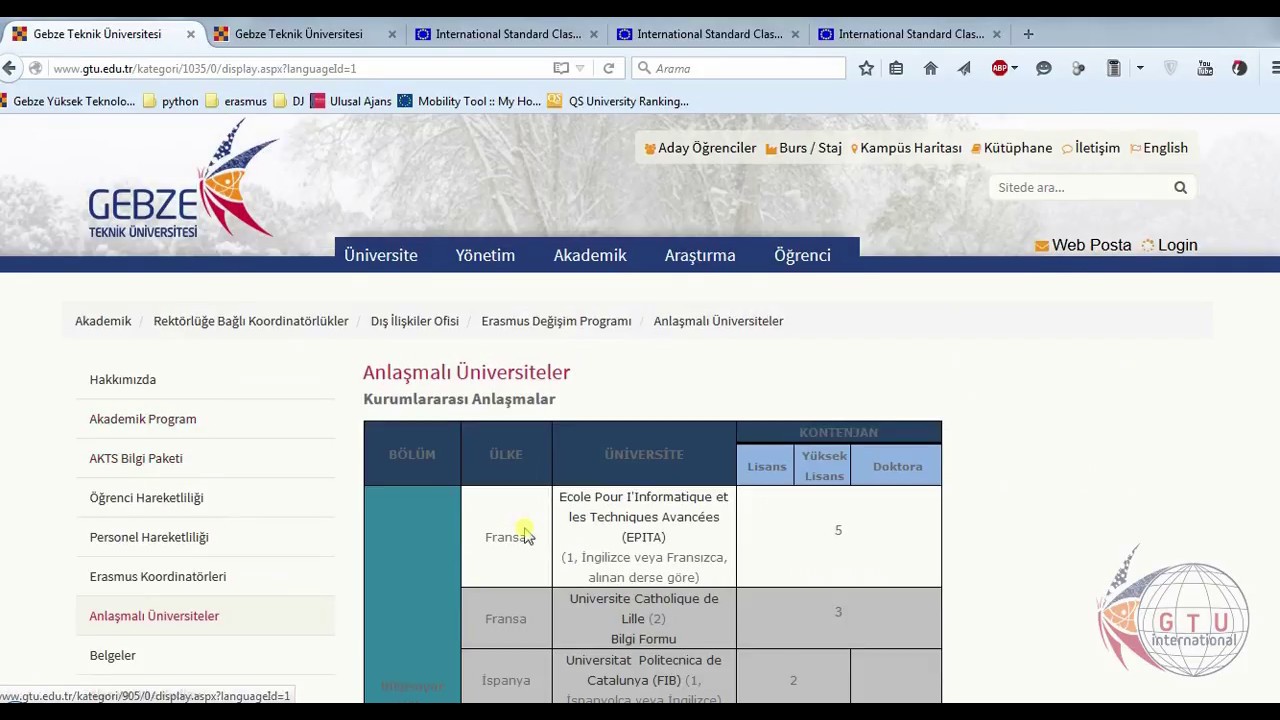Open Kampüs Haritası link

click(x=906, y=148)
